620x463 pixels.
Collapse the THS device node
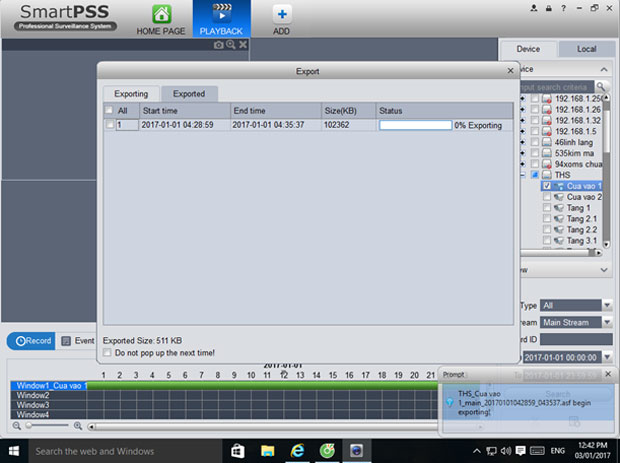tap(523, 175)
